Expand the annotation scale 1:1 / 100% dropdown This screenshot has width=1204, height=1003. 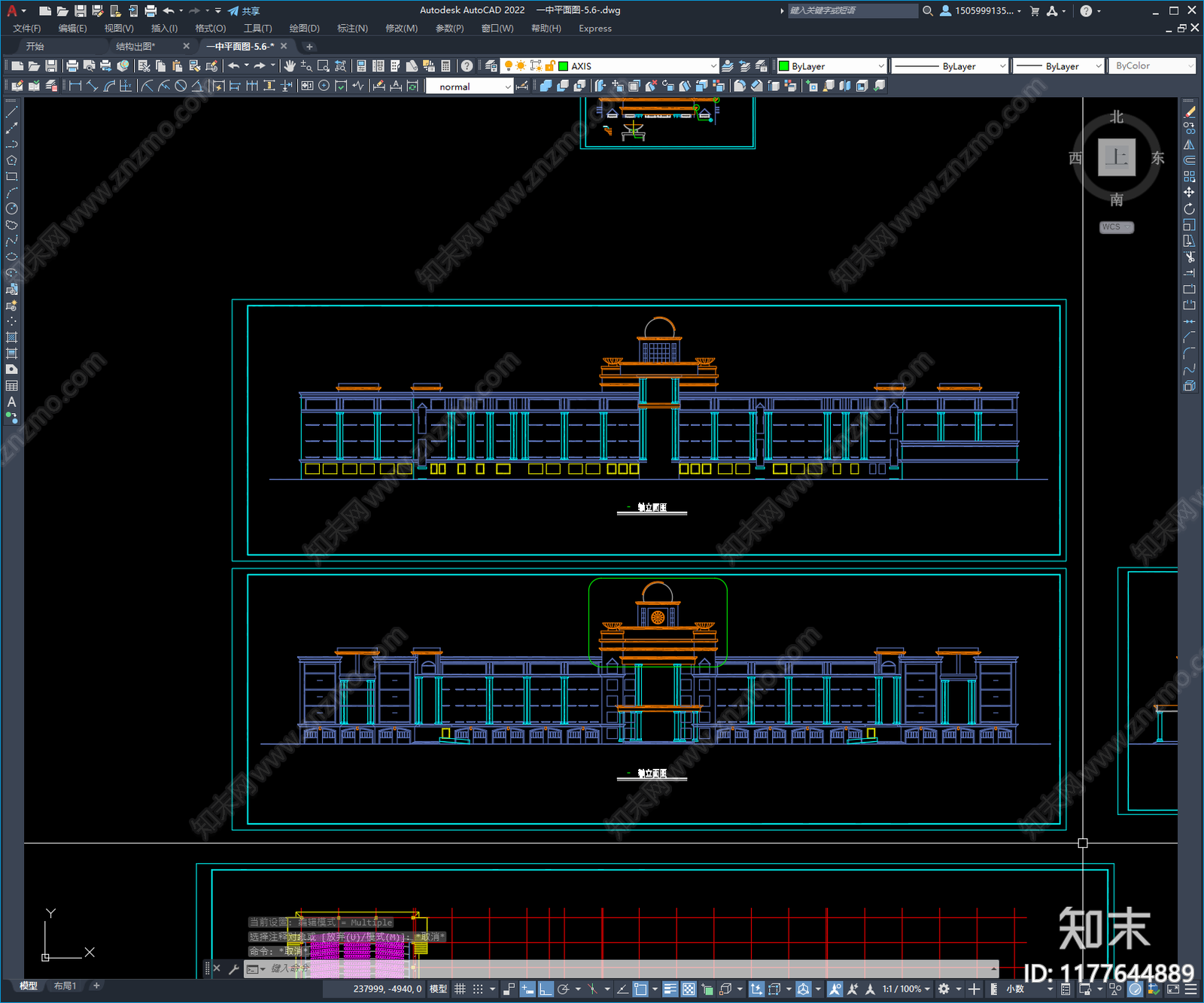[907, 989]
